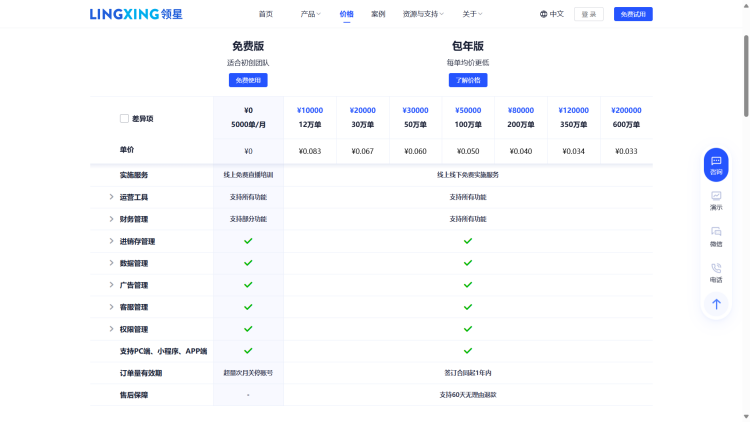This screenshot has height=422, width=750.
Task: Click the 微信 WeChat icon
Action: point(716,232)
